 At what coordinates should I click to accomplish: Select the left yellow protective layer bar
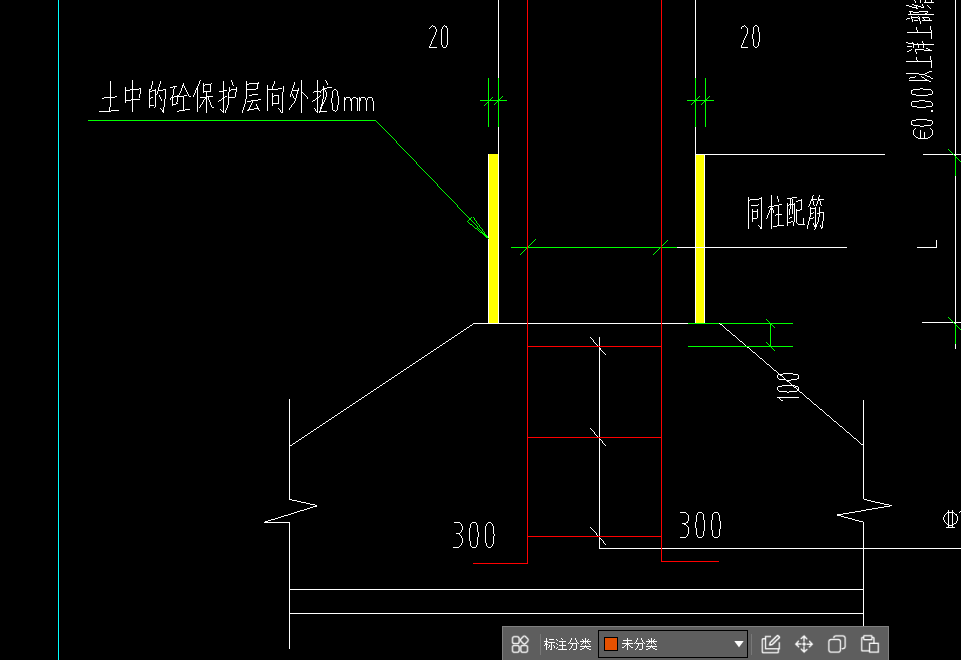[493, 238]
